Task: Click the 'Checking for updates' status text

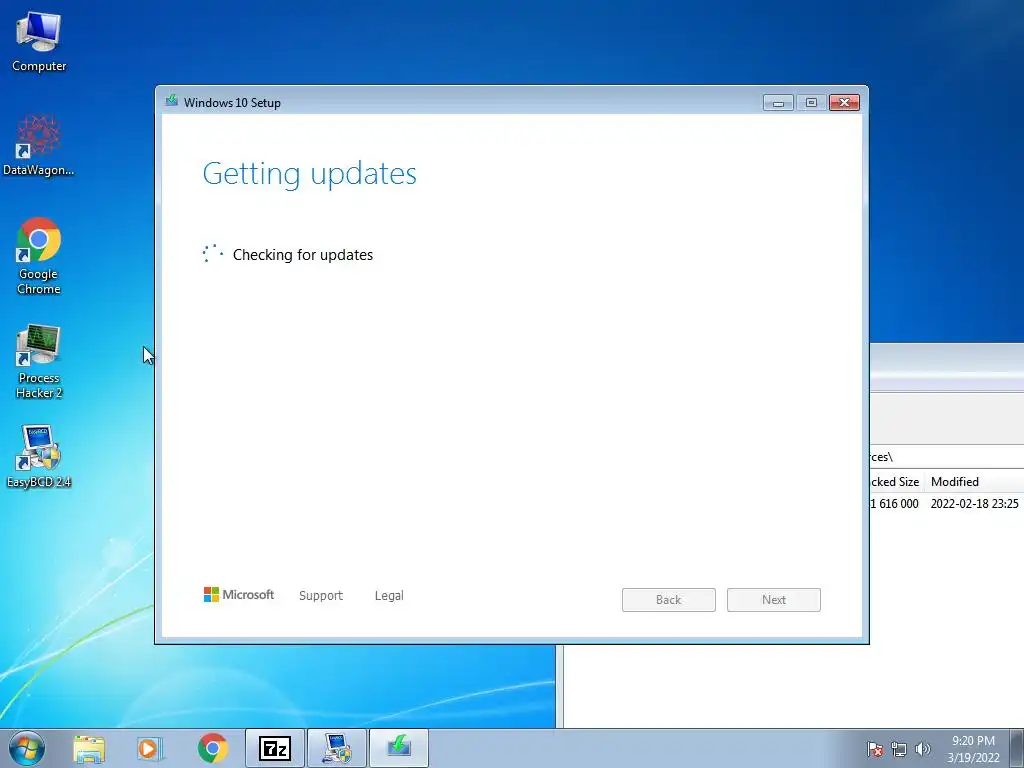Action: point(303,255)
